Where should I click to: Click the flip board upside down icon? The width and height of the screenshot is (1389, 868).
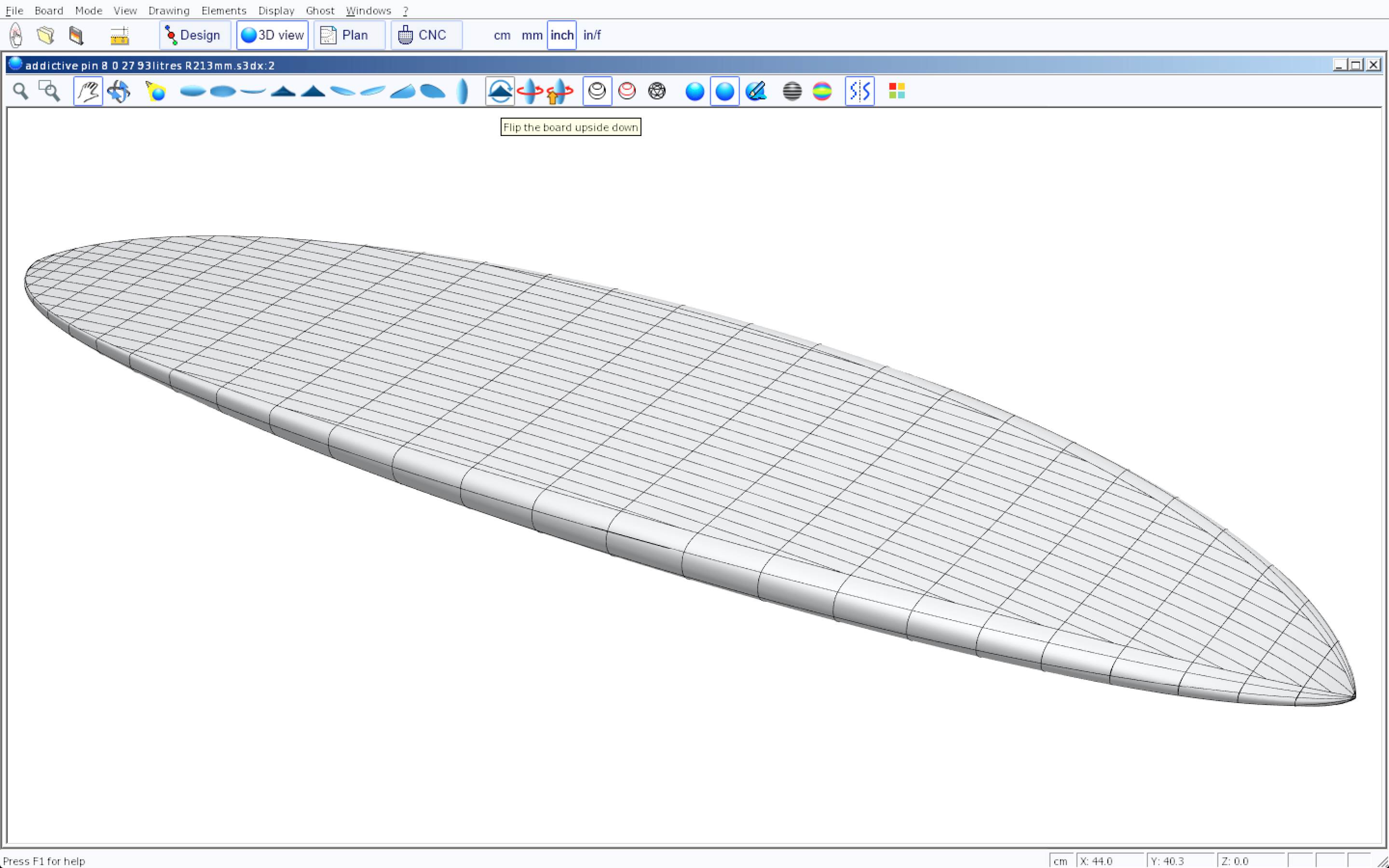point(499,91)
